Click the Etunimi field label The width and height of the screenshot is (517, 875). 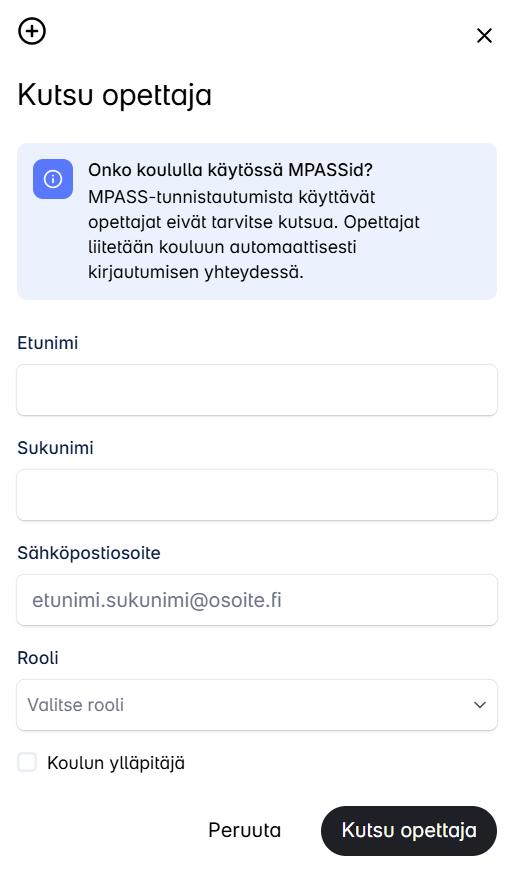point(47,343)
